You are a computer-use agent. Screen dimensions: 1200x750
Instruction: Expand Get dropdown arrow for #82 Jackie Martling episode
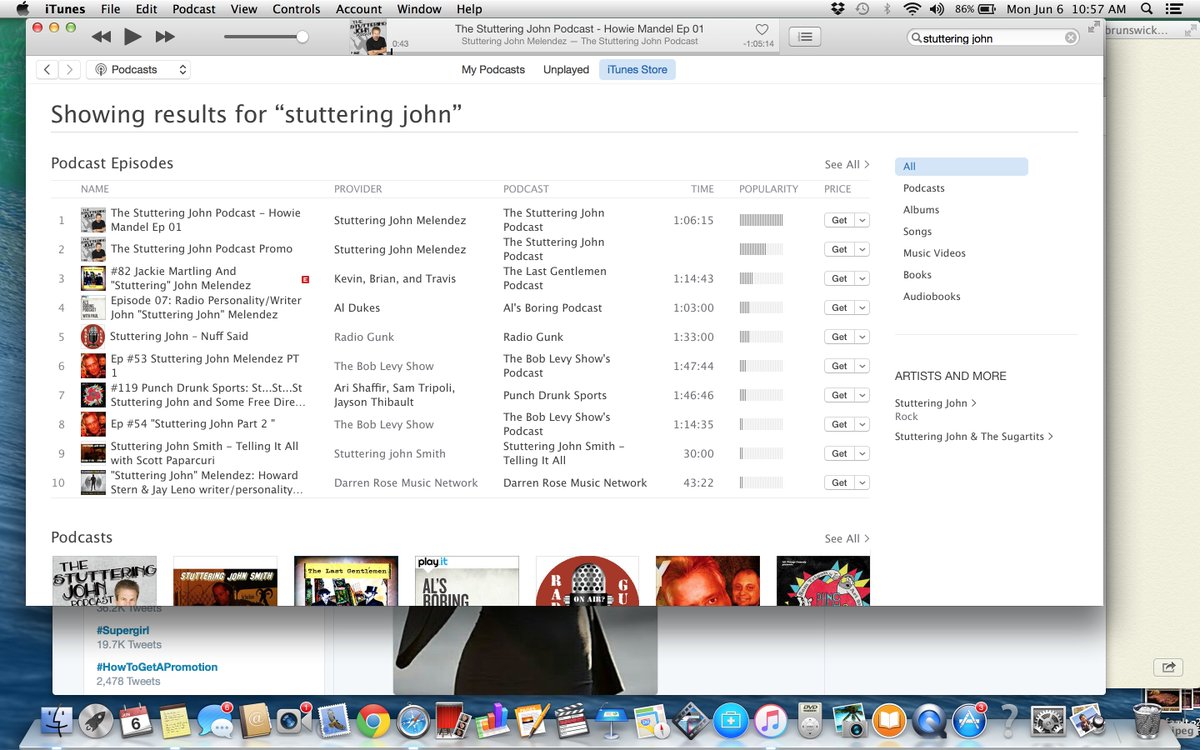point(862,278)
